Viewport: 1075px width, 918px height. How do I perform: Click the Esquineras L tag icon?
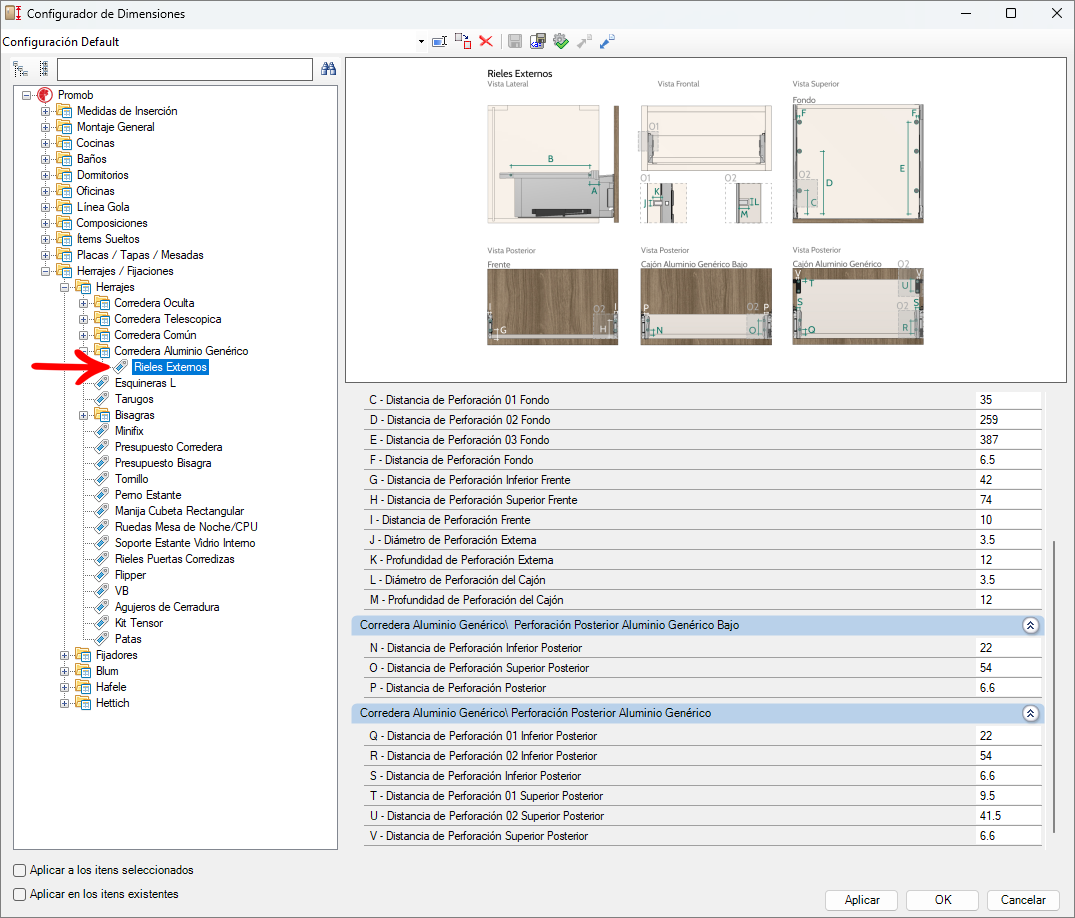pos(102,383)
